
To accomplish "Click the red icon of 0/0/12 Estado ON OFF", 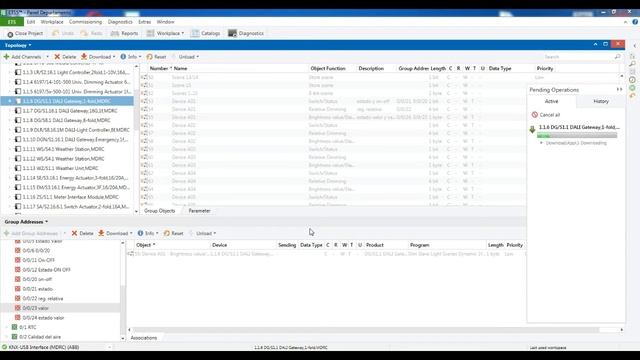I will pos(18,270).
